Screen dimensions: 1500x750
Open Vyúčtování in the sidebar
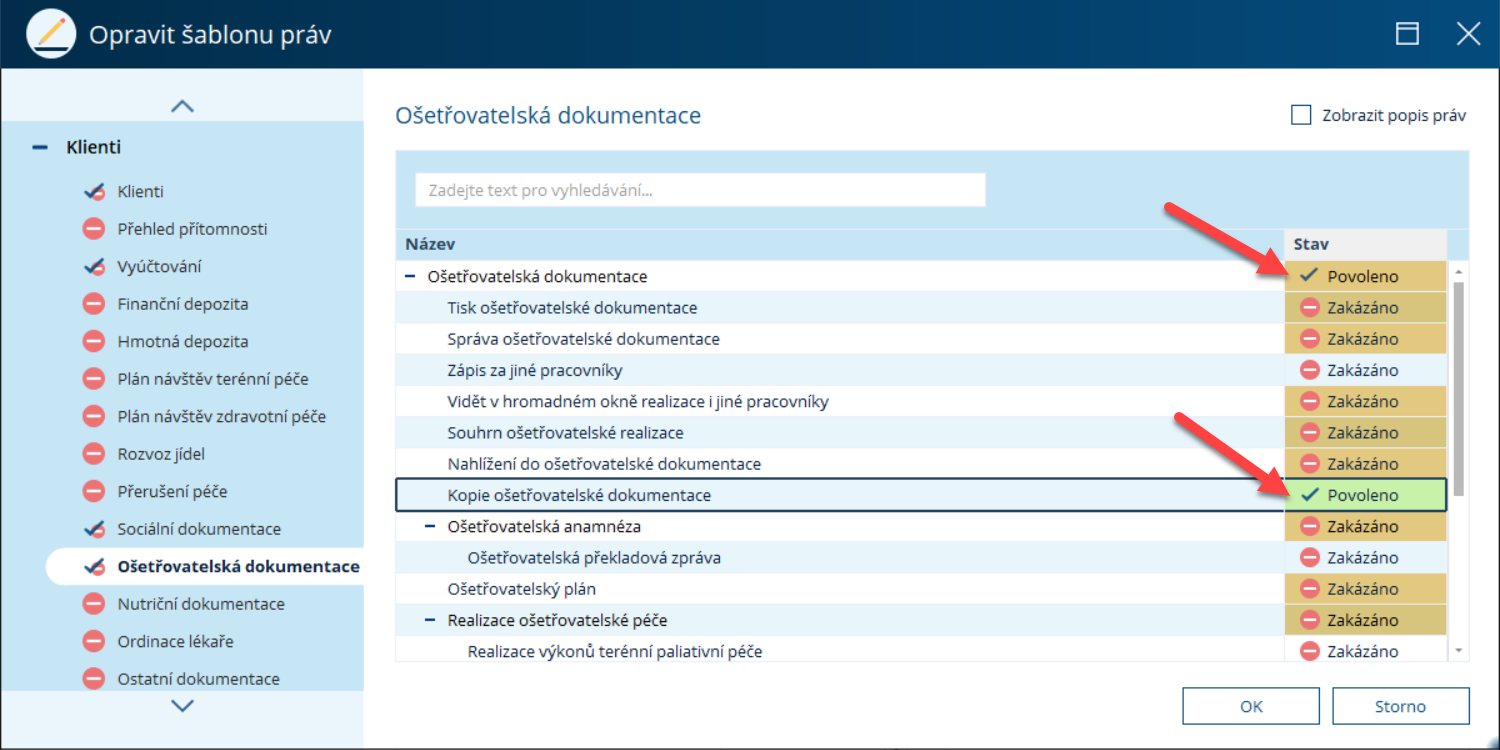coord(159,267)
